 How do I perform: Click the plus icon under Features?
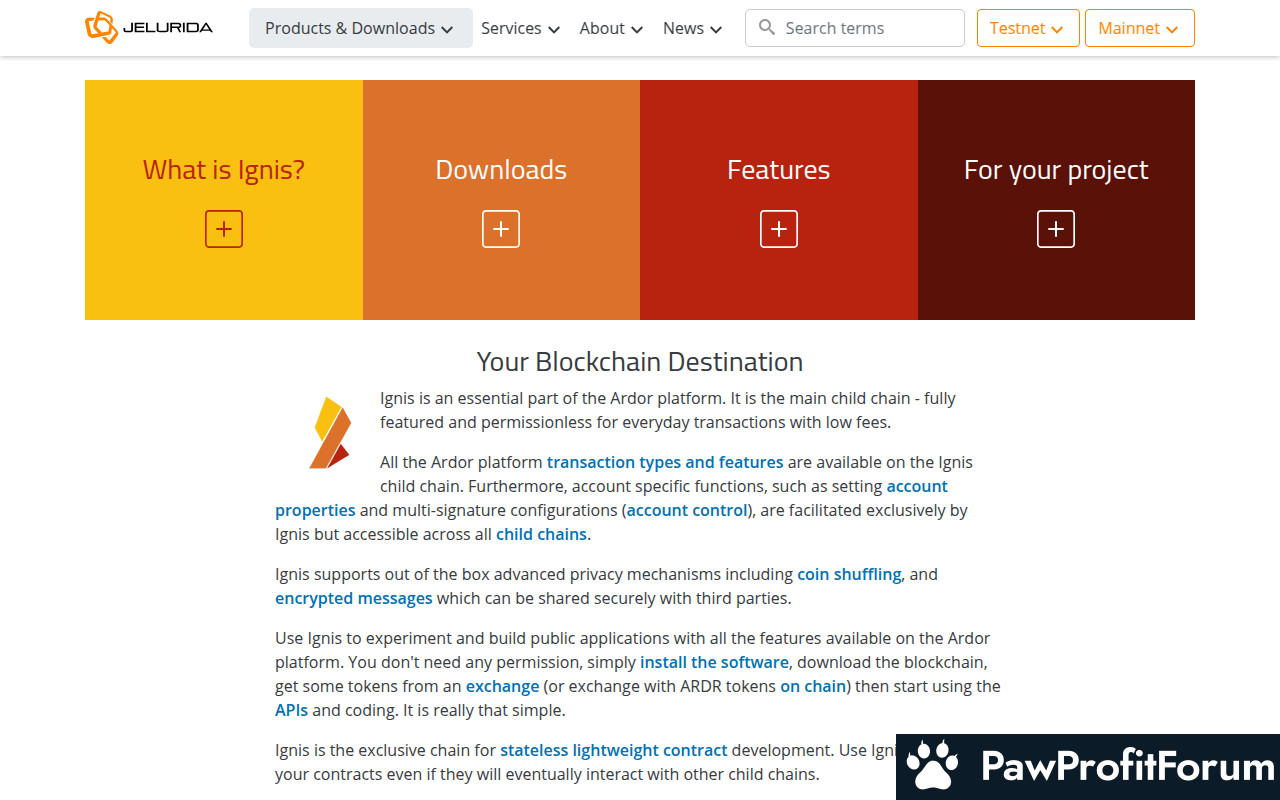[779, 229]
